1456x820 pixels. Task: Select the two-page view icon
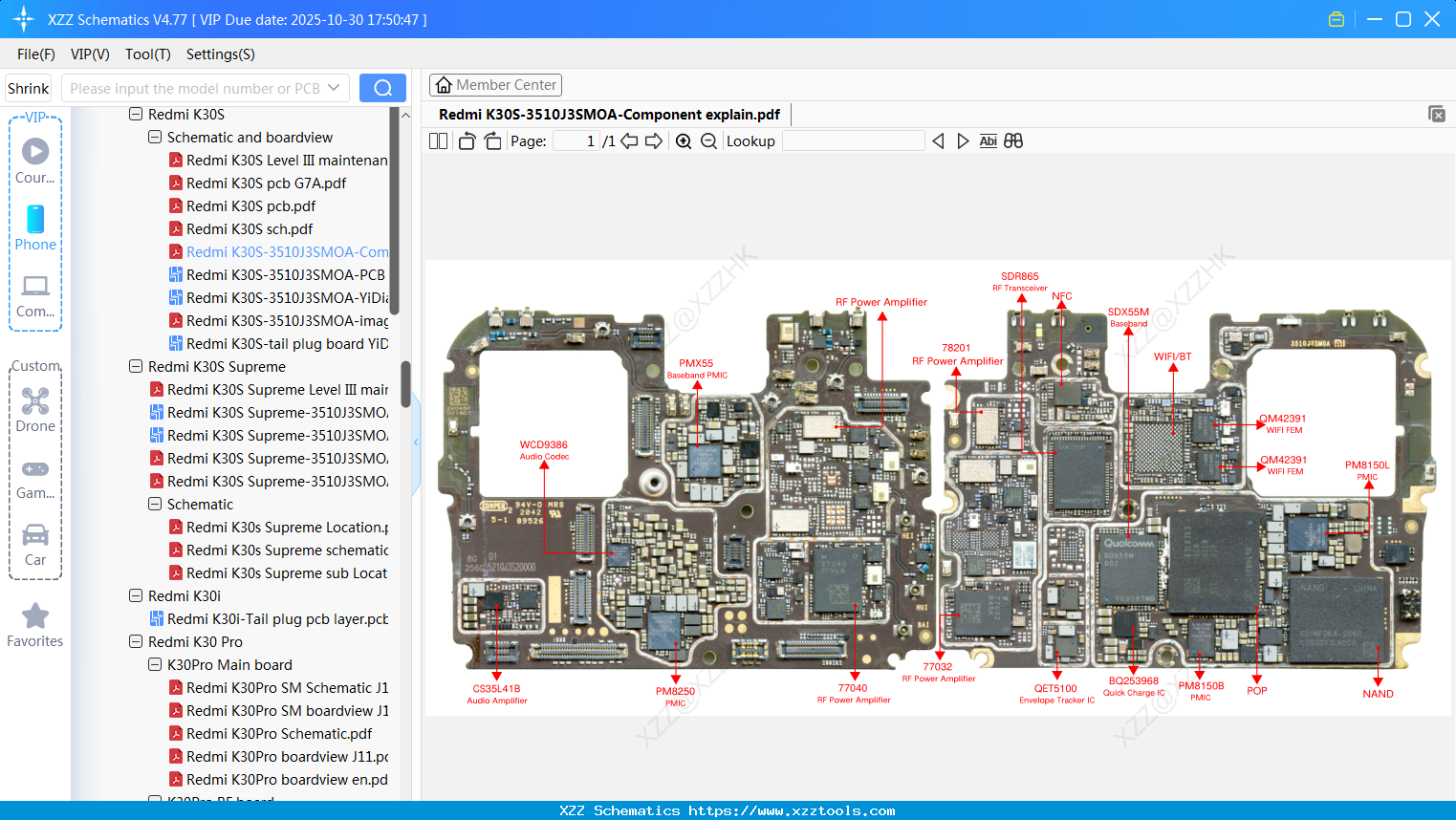click(x=438, y=140)
